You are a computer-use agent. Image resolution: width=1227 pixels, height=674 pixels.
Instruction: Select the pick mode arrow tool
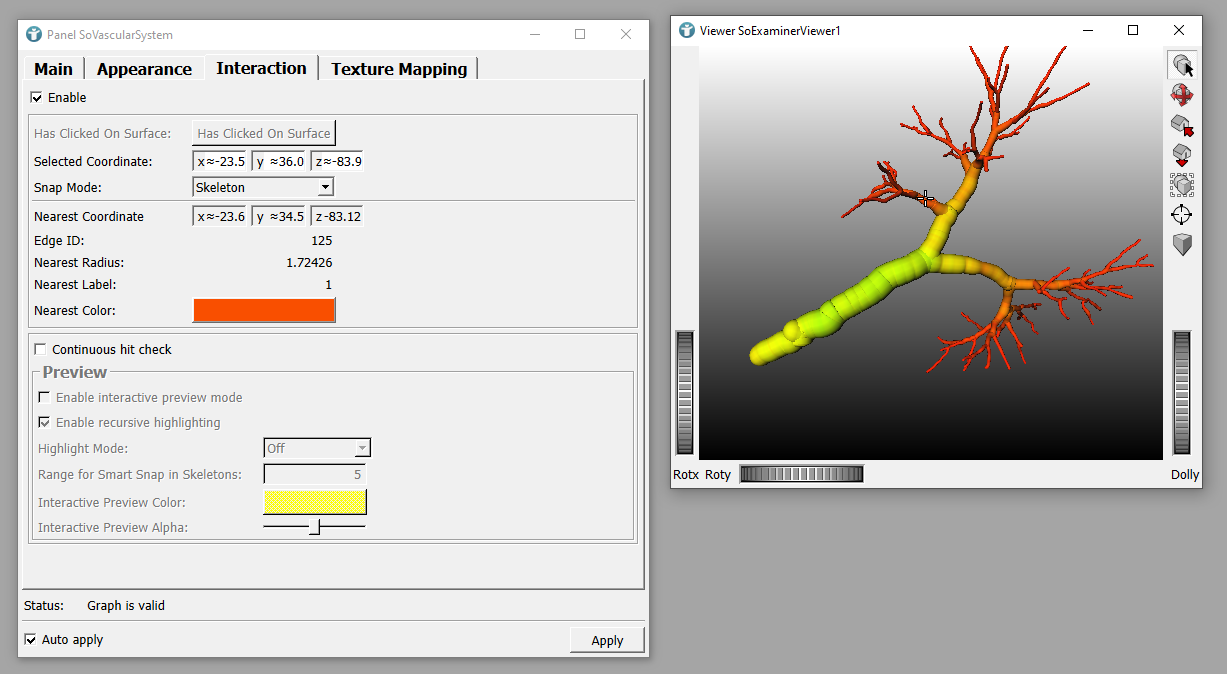[1182, 66]
